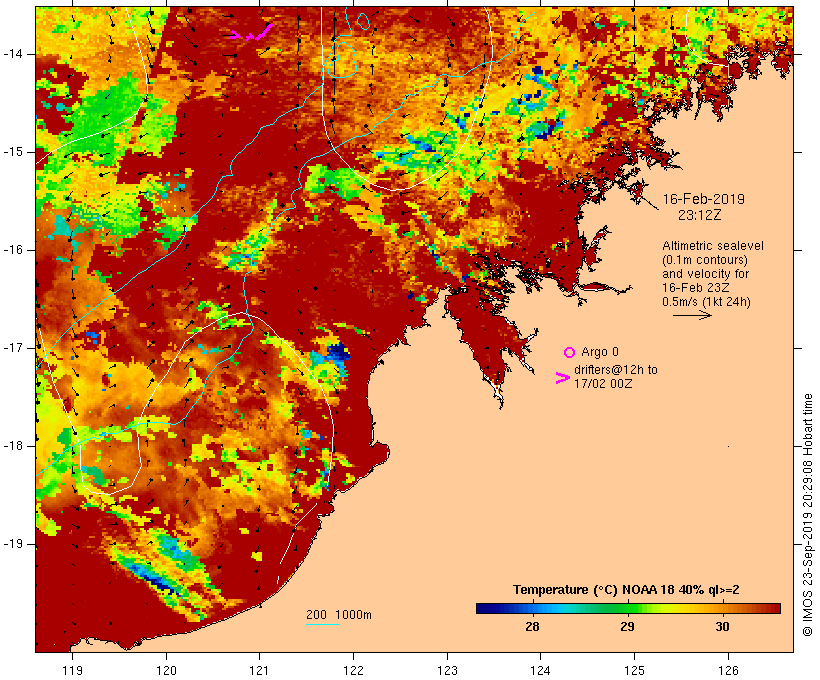This screenshot has height=680, width=820.
Task: Click the 'drifters@12h to' legend text
Action: (616, 370)
